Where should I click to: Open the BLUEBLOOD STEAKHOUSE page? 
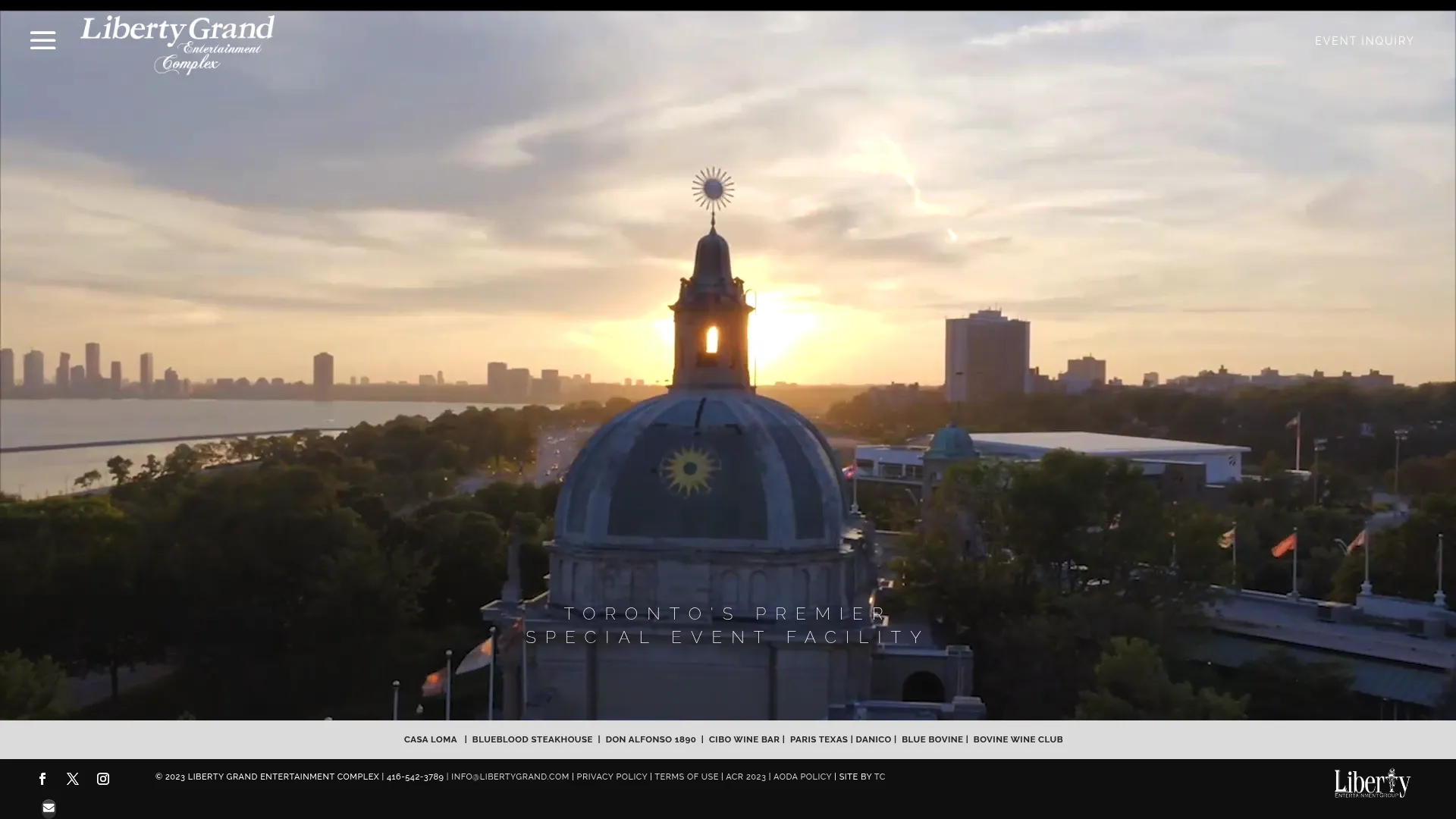[x=532, y=739]
